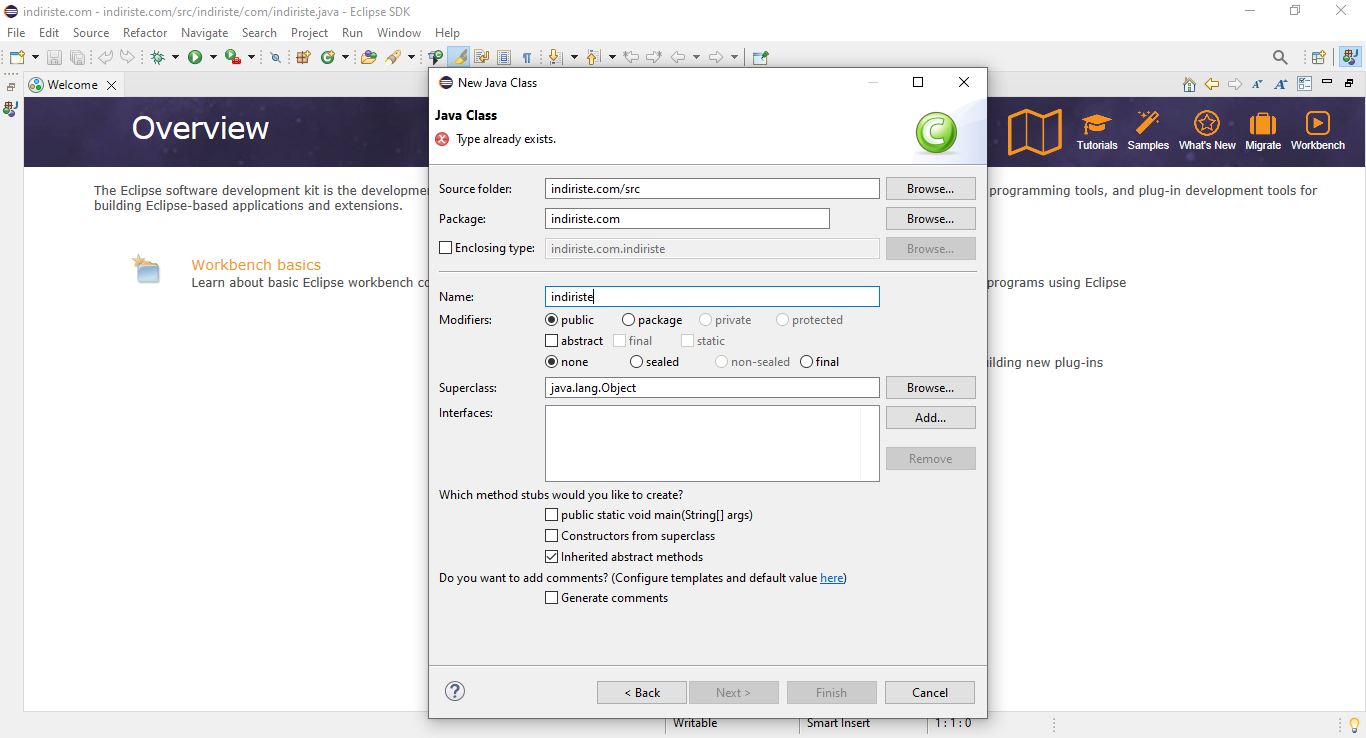Open the File menu
Viewport: 1366px width, 738px height.
coord(16,32)
